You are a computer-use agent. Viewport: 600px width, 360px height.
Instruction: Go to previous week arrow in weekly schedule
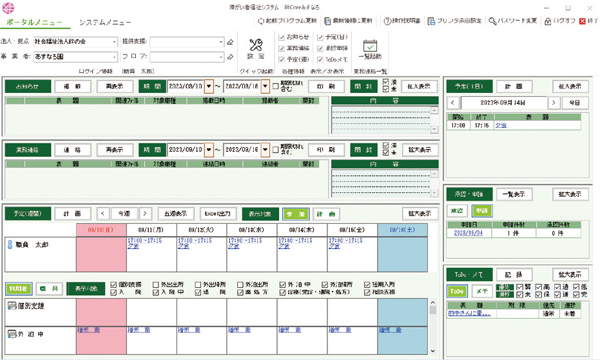pyautogui.click(x=103, y=213)
